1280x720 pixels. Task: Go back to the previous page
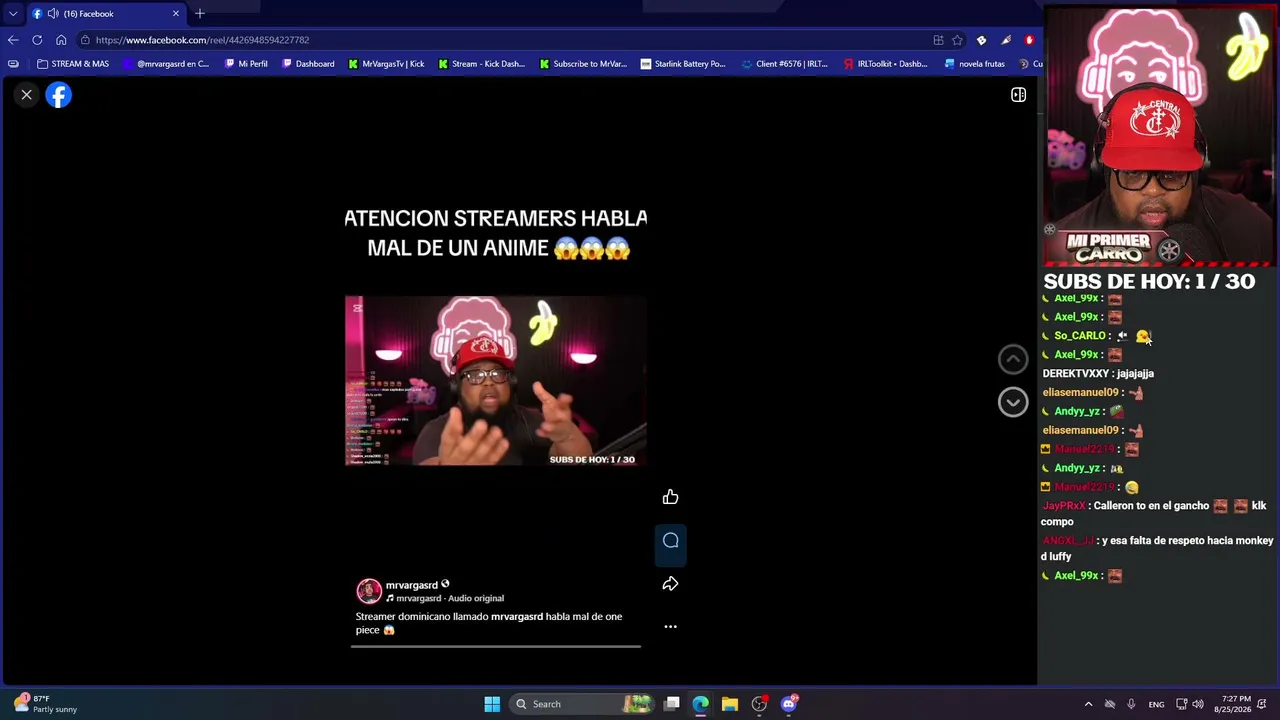click(x=13, y=40)
